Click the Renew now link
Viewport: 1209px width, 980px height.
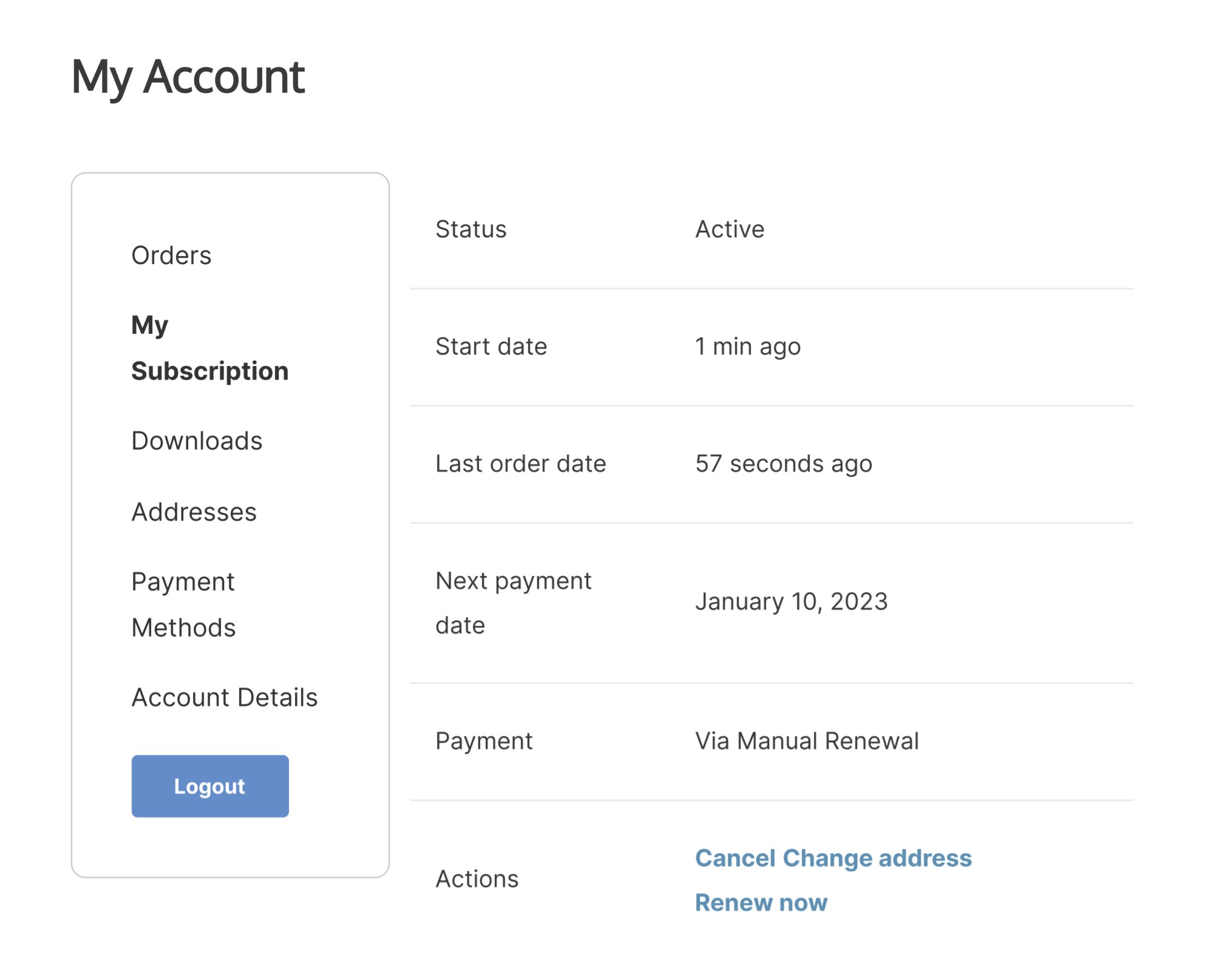pyautogui.click(x=760, y=902)
